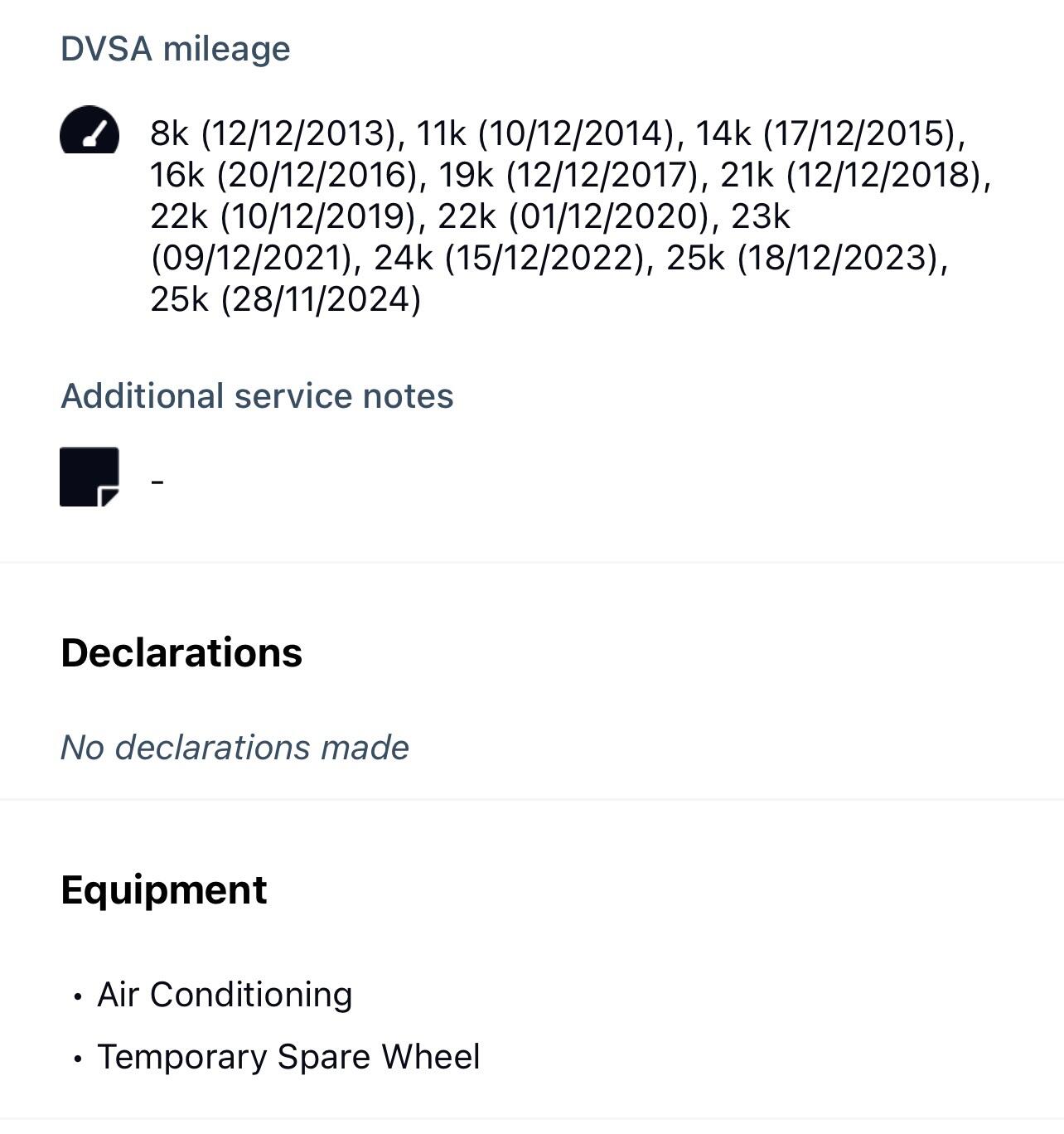Click the 14k (17/12/2015) mileage entry
This screenshot has width=1064, height=1134.
(x=829, y=133)
